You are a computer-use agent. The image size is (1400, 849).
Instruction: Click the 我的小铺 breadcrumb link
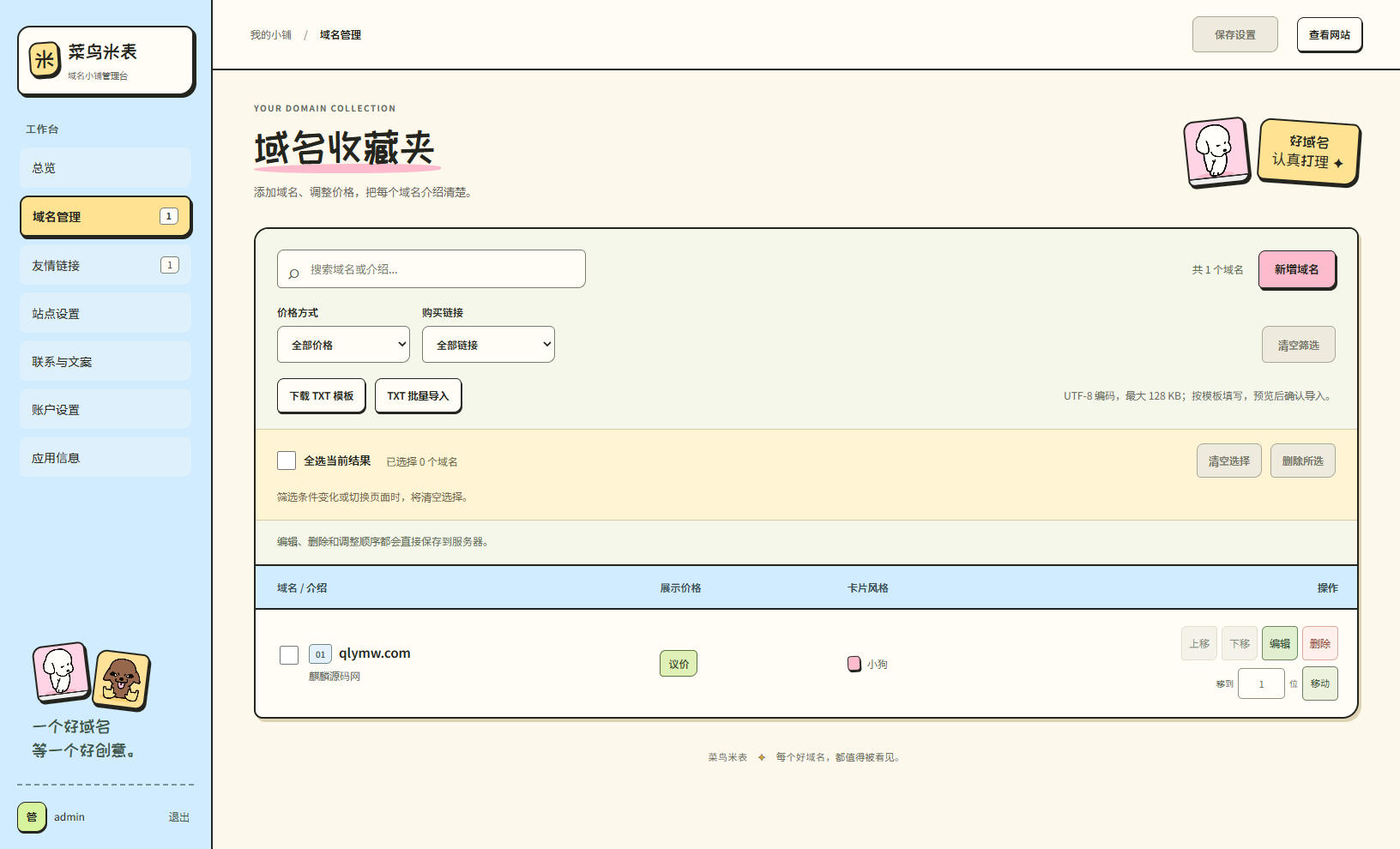tap(271, 34)
